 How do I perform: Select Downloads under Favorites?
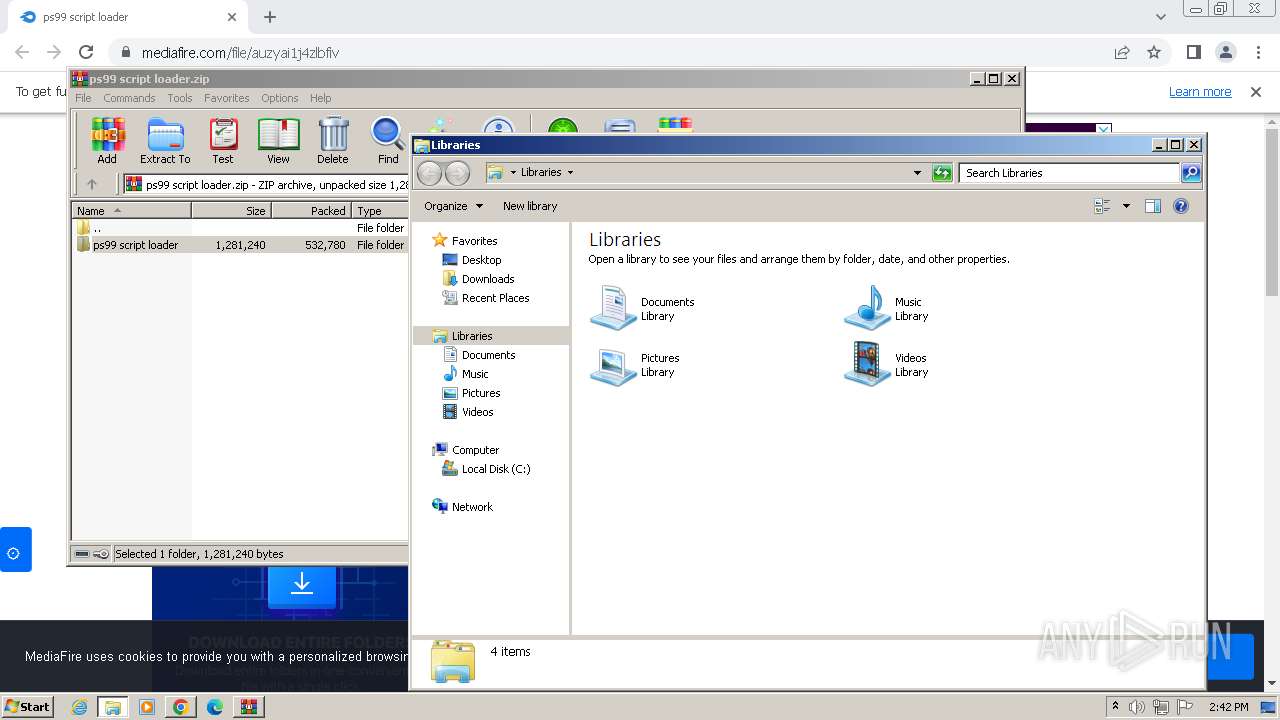tap(488, 279)
